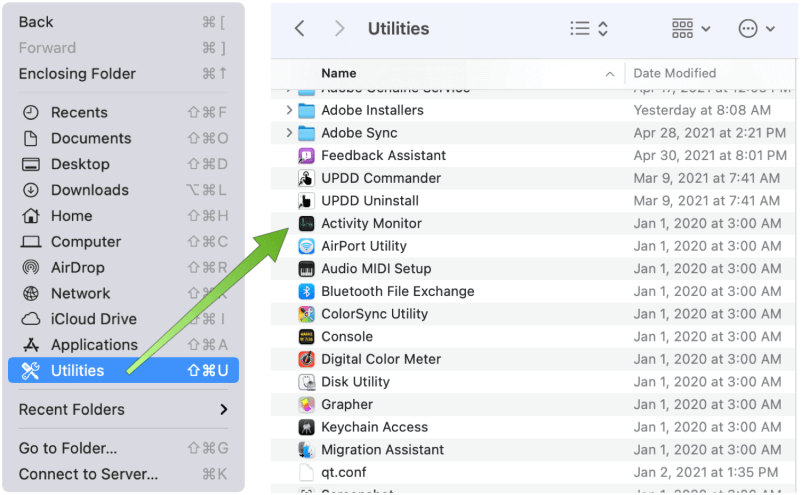Sort by the Date Modified column header
Image resolution: width=801 pixels, height=495 pixels.
coord(675,73)
